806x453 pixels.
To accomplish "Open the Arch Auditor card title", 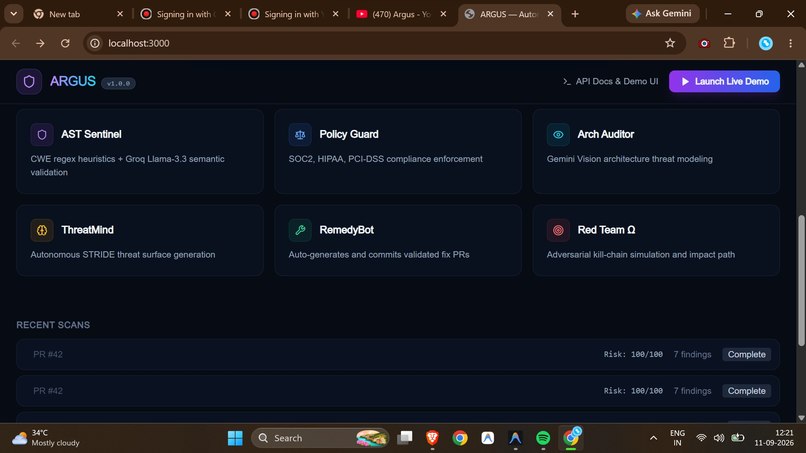I will 606,134.
